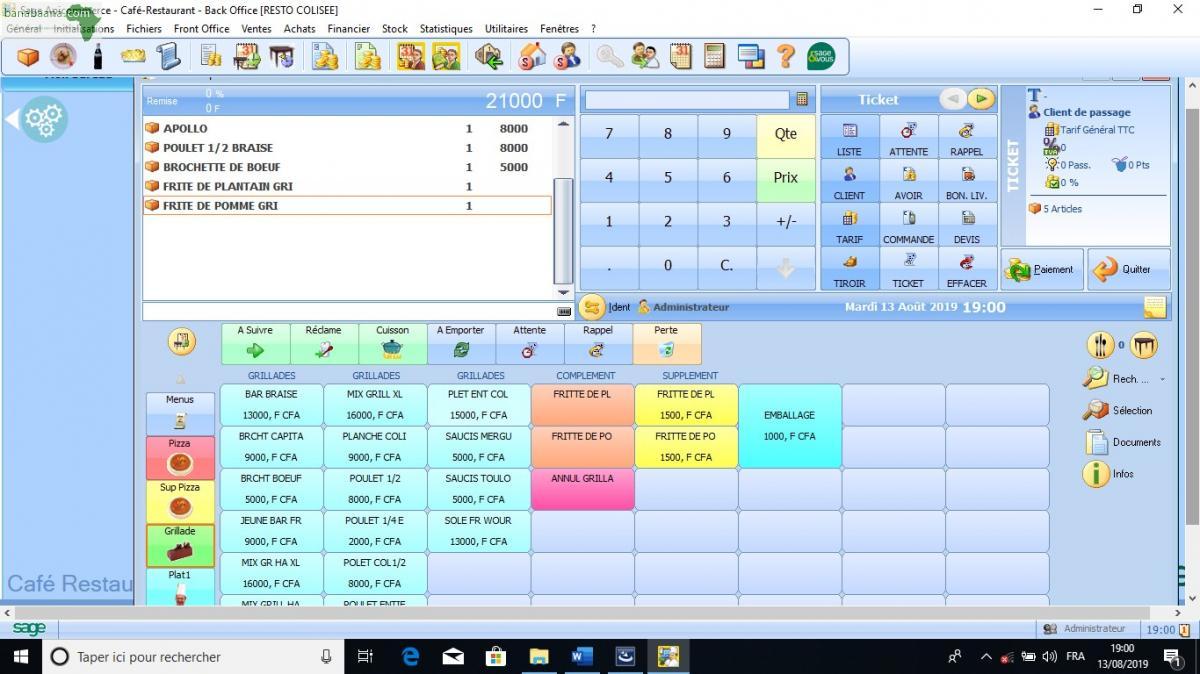Select the Grillade category
1200x674 pixels.
point(180,546)
